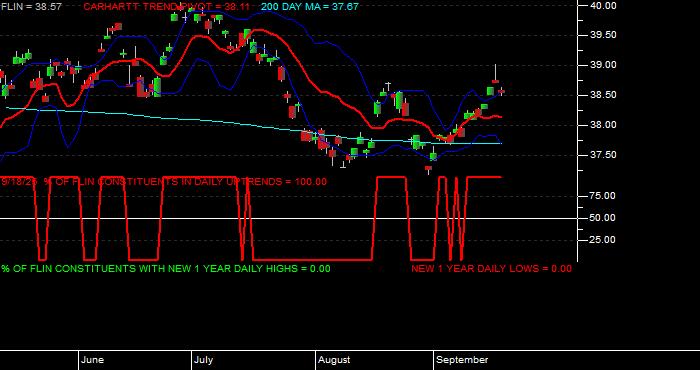Click the August timeline marker
This screenshot has width=700, height=370.
point(334,360)
